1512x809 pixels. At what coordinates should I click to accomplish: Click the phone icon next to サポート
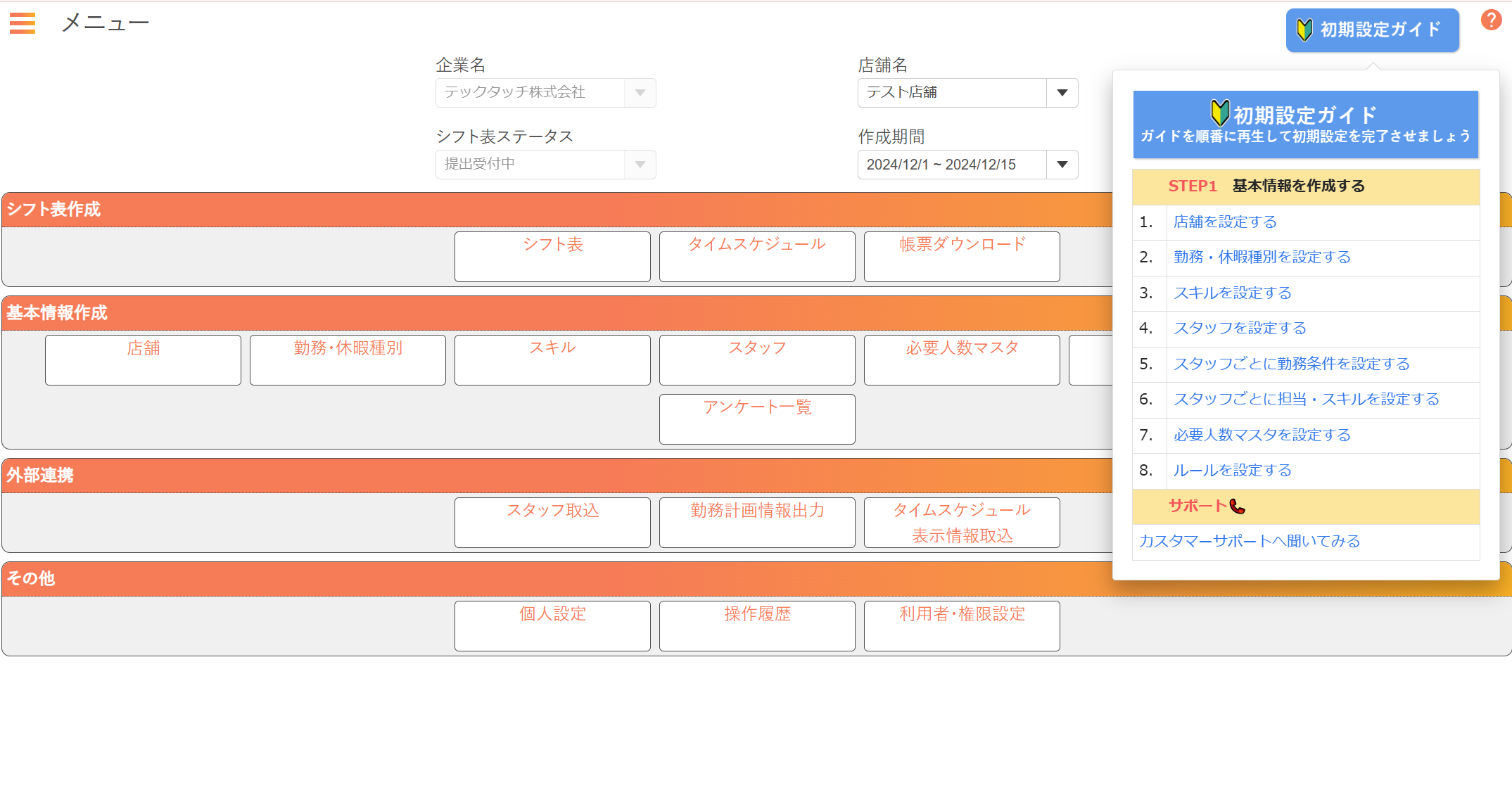1237,507
